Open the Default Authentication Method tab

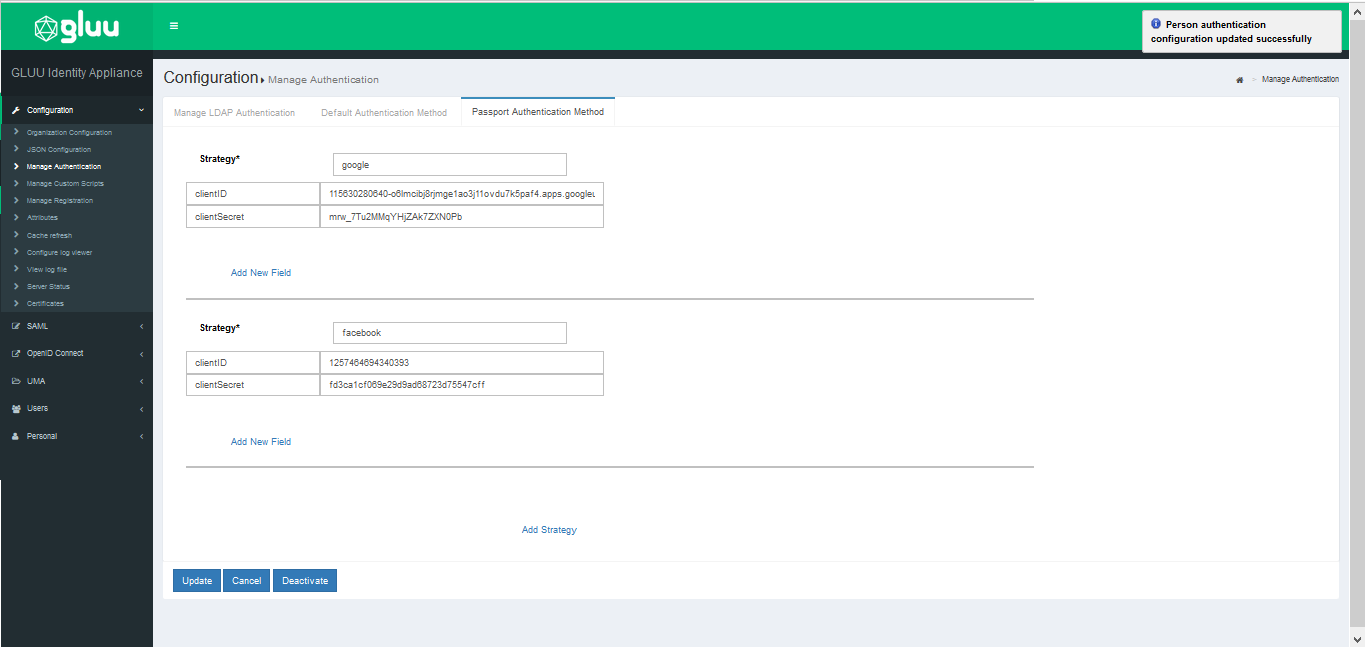tap(384, 113)
